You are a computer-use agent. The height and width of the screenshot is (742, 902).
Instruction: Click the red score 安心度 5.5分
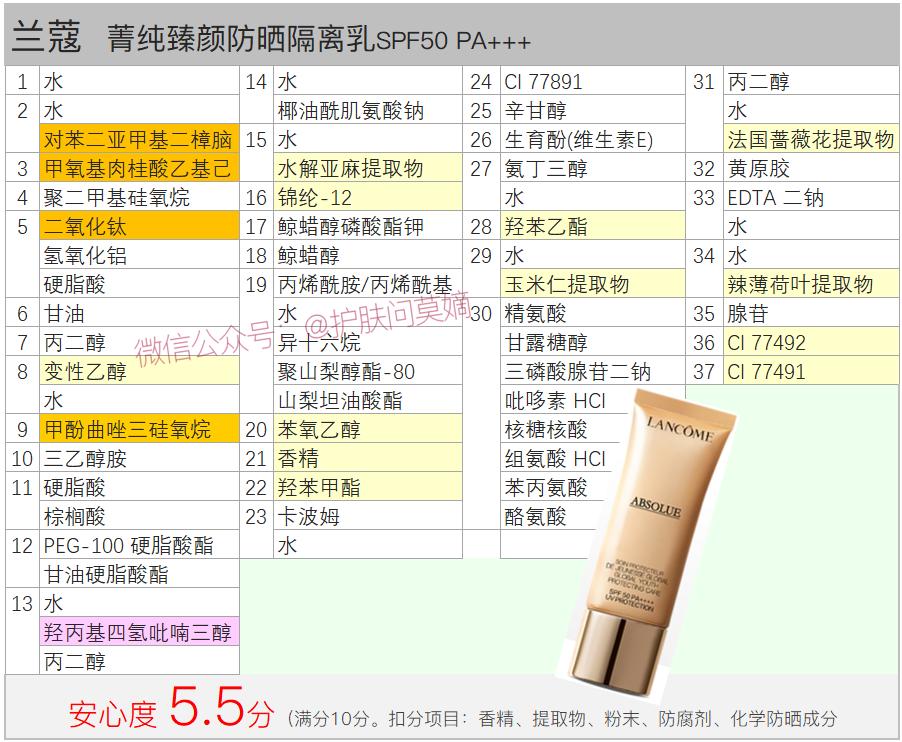click(x=171, y=709)
